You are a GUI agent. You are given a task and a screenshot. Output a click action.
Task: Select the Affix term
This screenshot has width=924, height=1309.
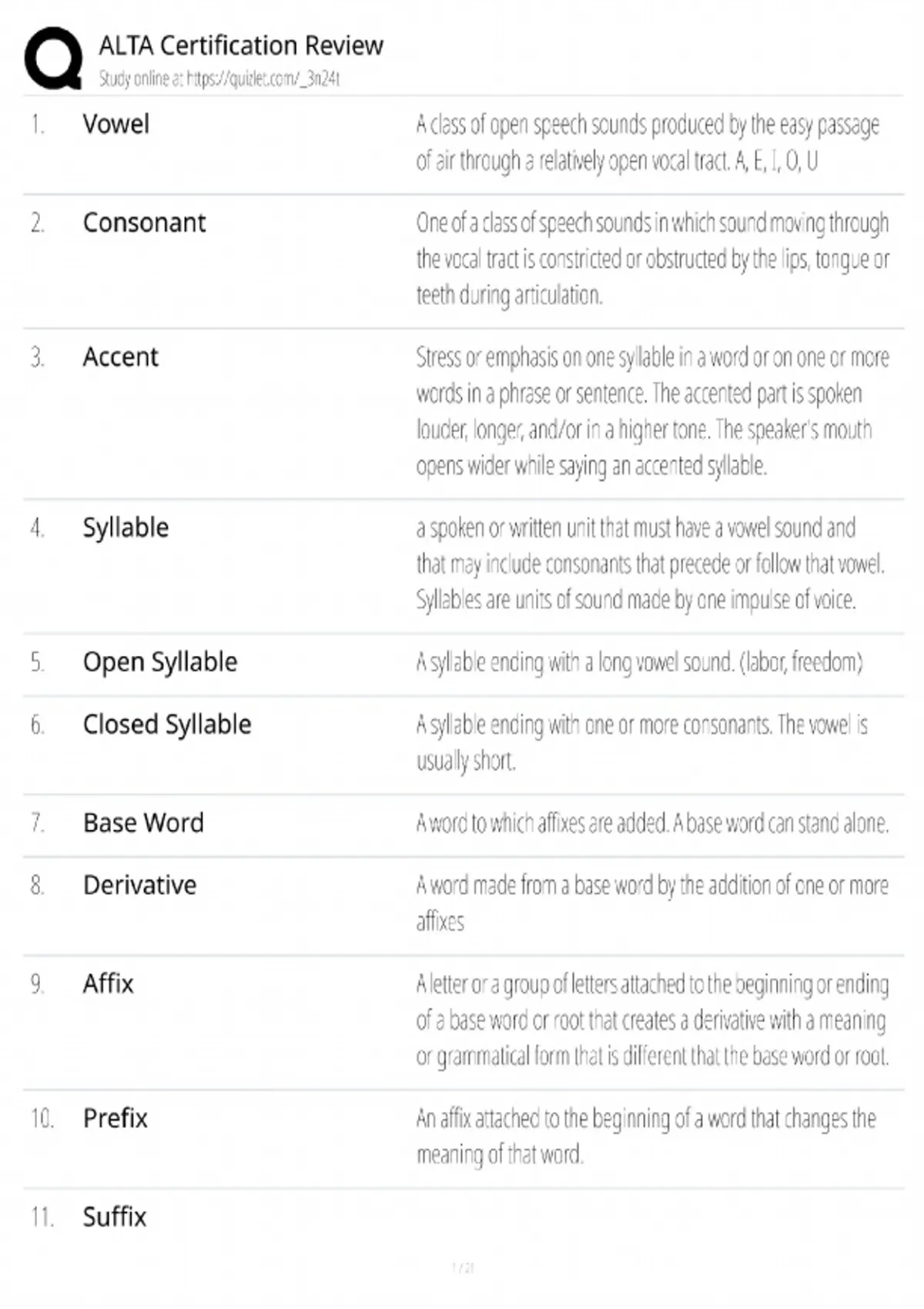pyautogui.click(x=108, y=983)
